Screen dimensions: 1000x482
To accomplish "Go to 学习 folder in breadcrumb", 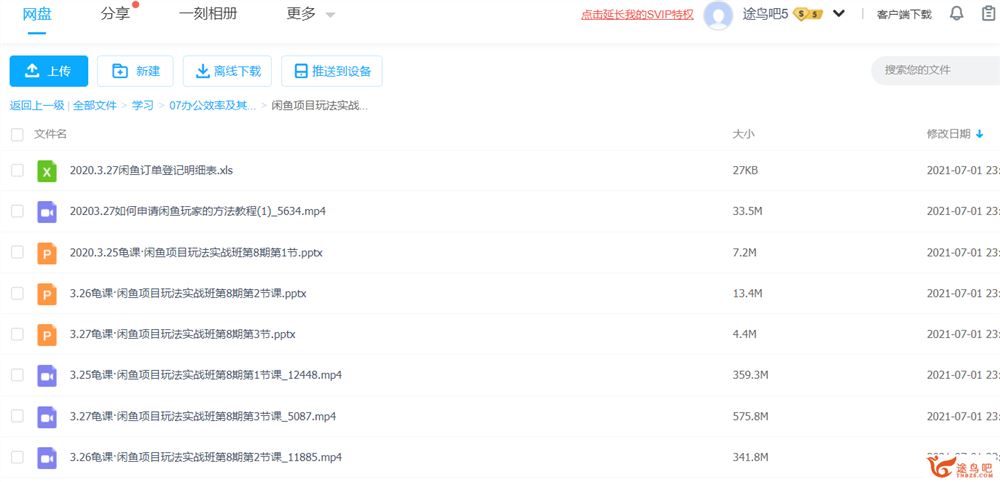I will (143, 106).
